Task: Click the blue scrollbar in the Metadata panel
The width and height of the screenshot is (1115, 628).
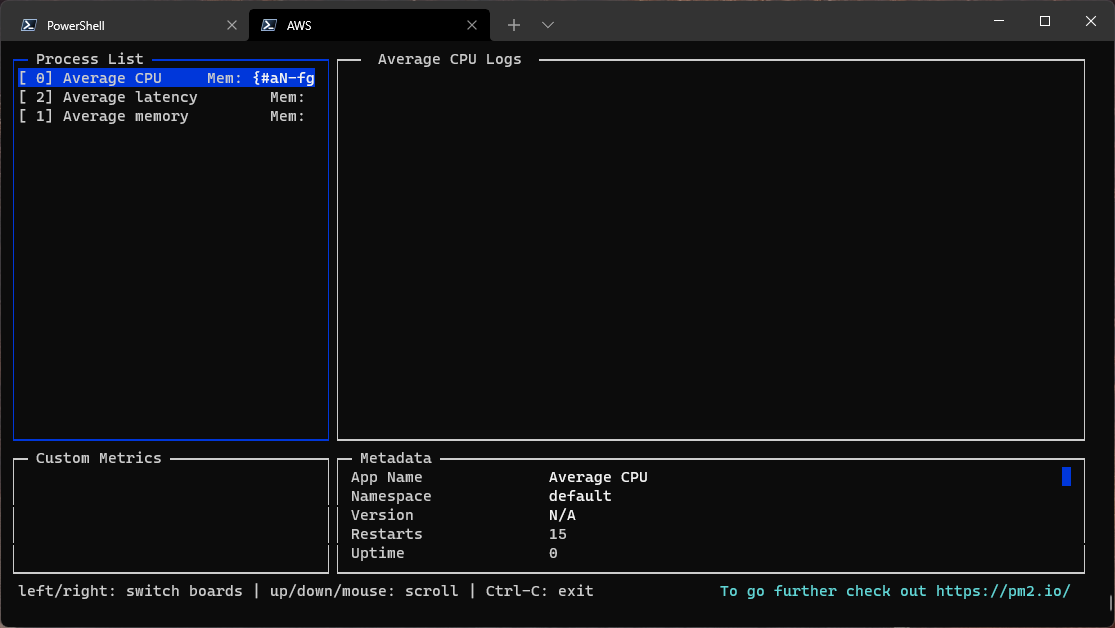Action: tap(1066, 477)
